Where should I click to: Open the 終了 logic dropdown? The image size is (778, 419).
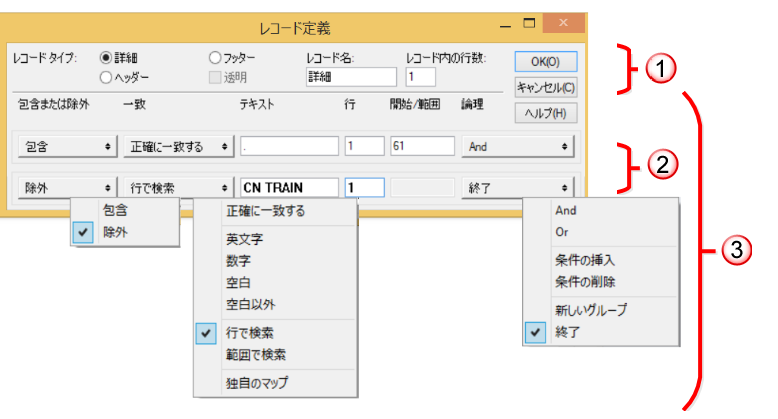tap(518, 187)
